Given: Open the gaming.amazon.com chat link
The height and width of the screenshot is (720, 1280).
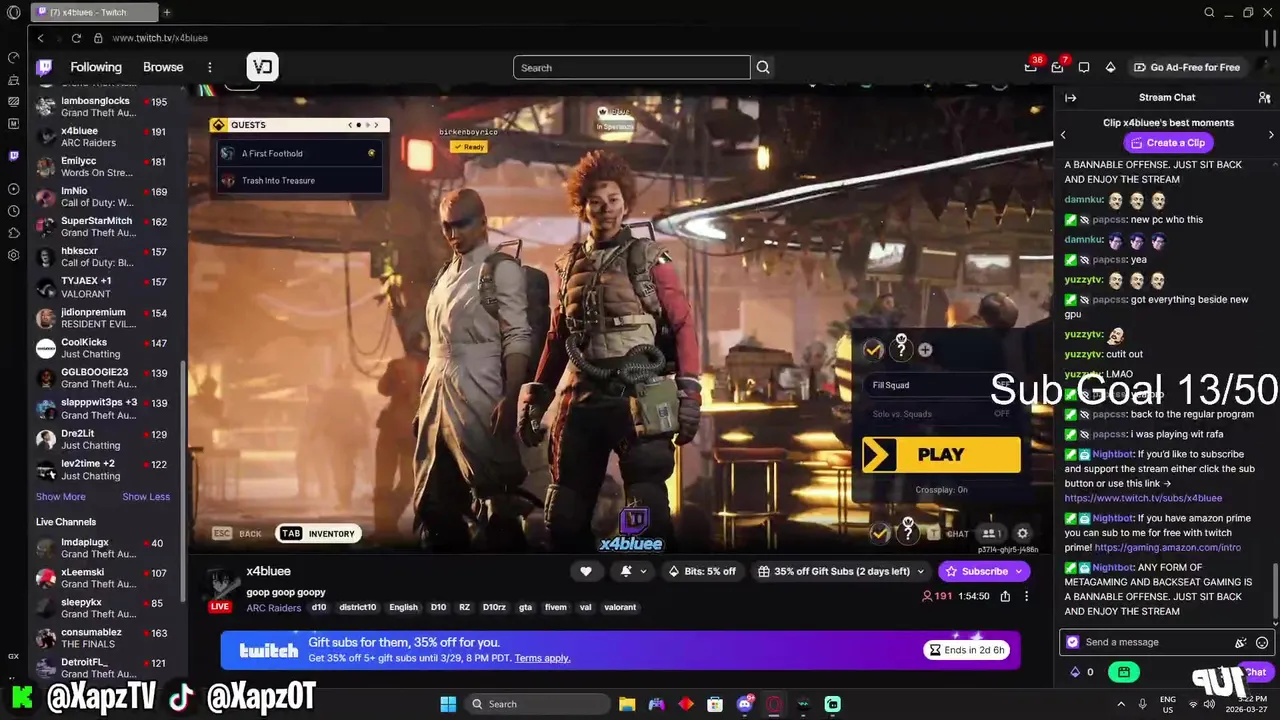Looking at the screenshot, I should pos(1168,548).
